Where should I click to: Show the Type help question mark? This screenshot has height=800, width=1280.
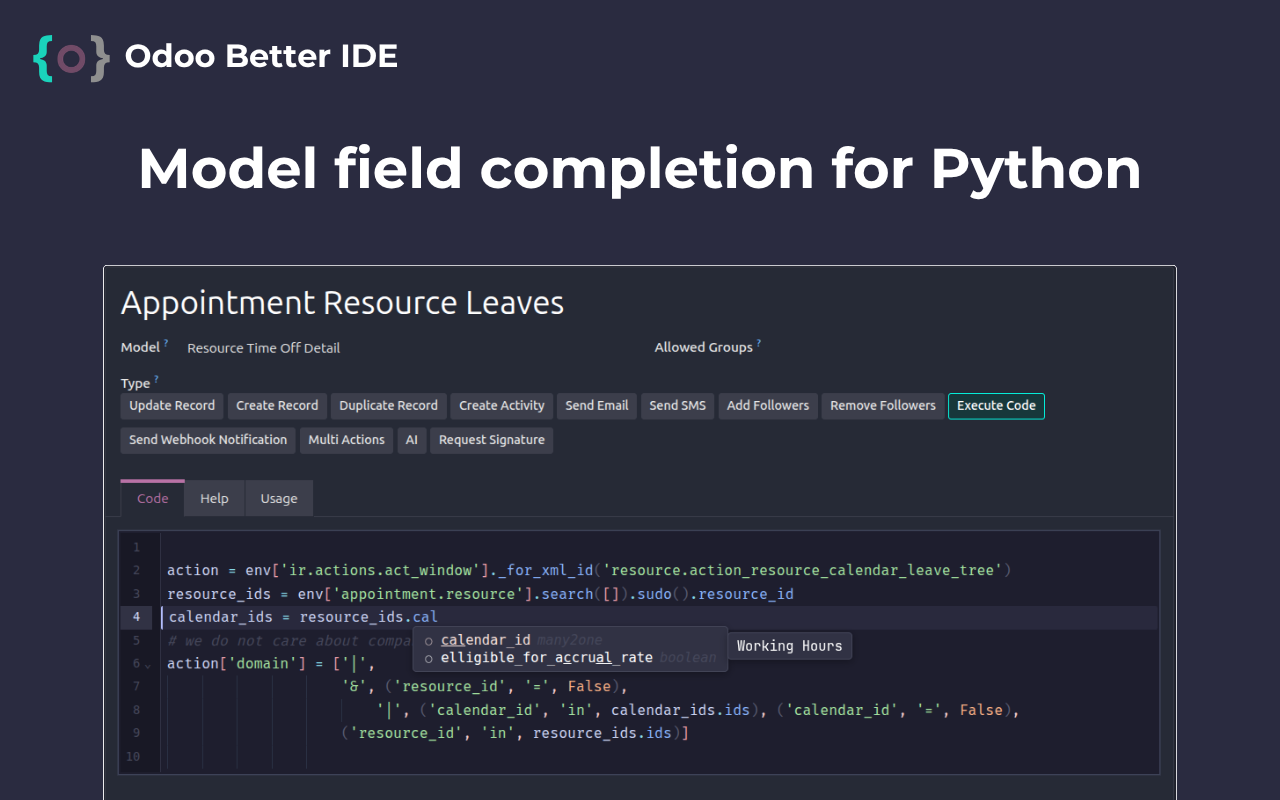click(156, 379)
